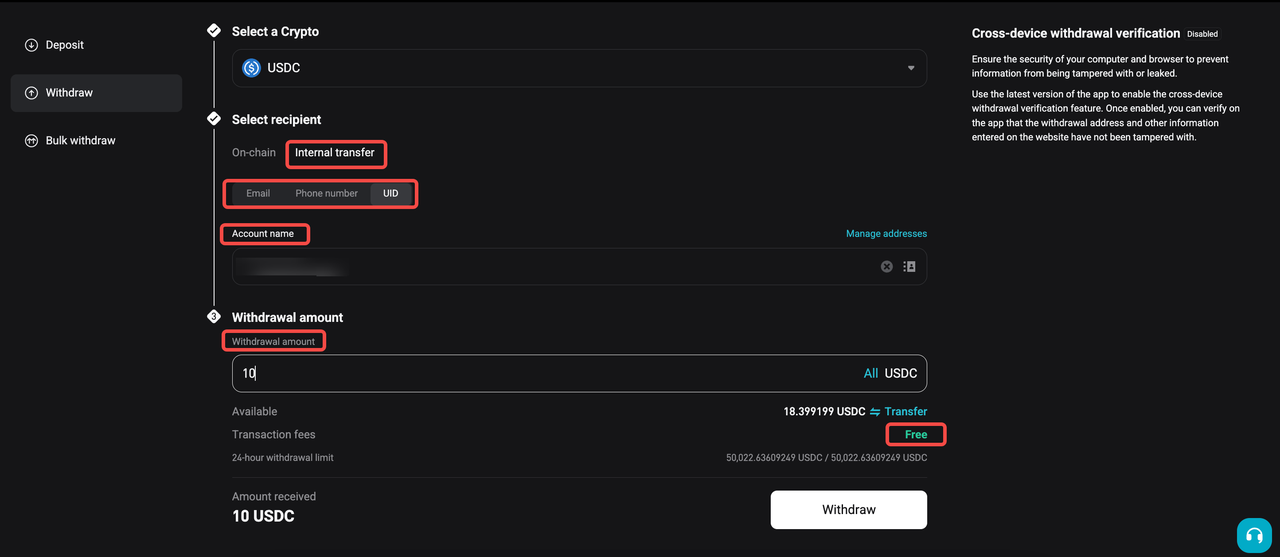Click the Bulk withdraw icon

[31, 141]
